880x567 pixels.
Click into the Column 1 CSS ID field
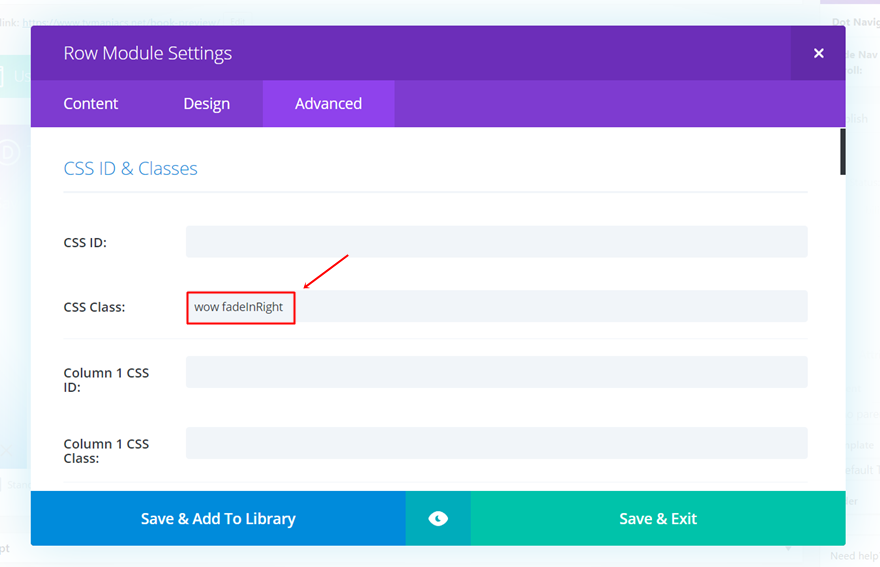(496, 372)
